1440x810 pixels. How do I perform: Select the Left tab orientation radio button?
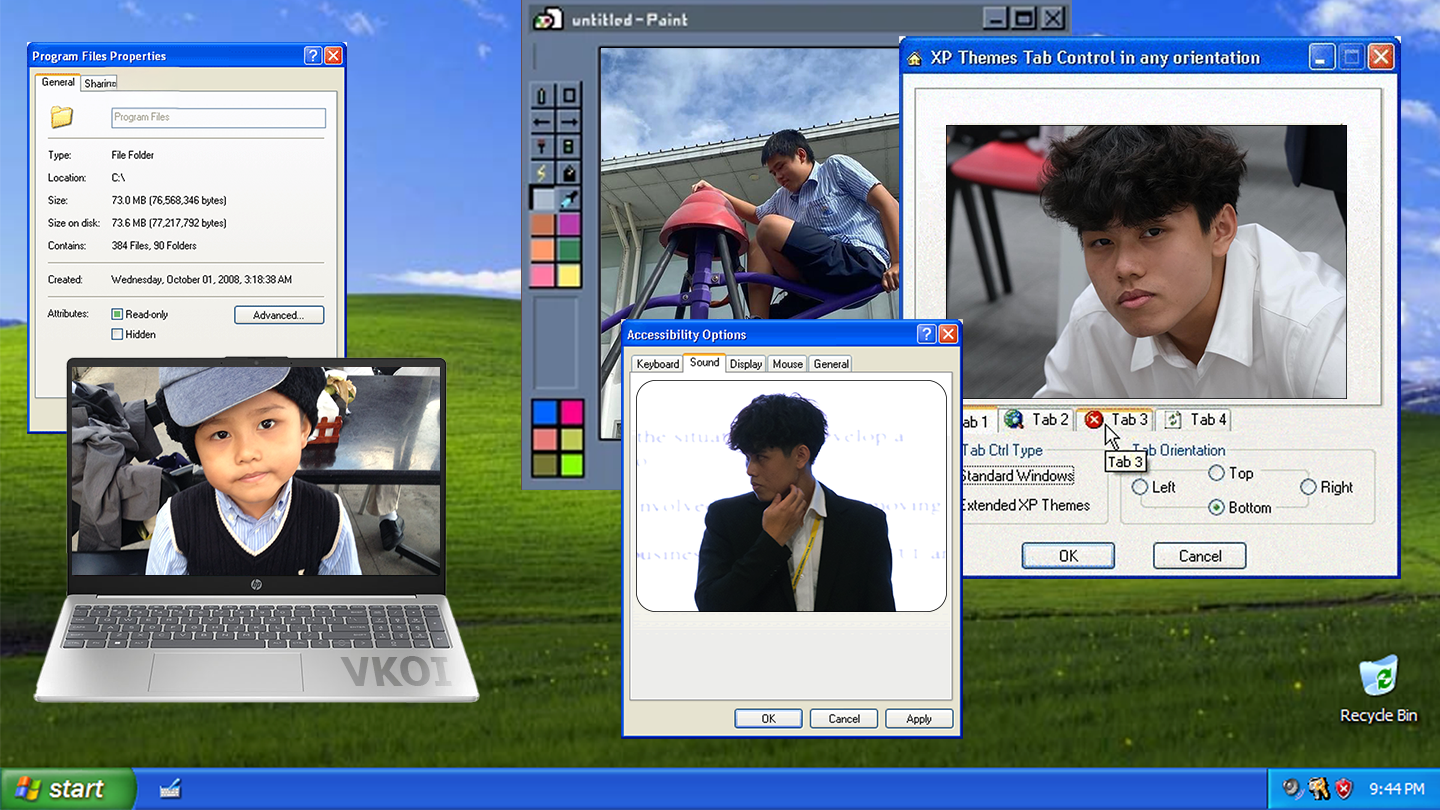pos(1140,487)
